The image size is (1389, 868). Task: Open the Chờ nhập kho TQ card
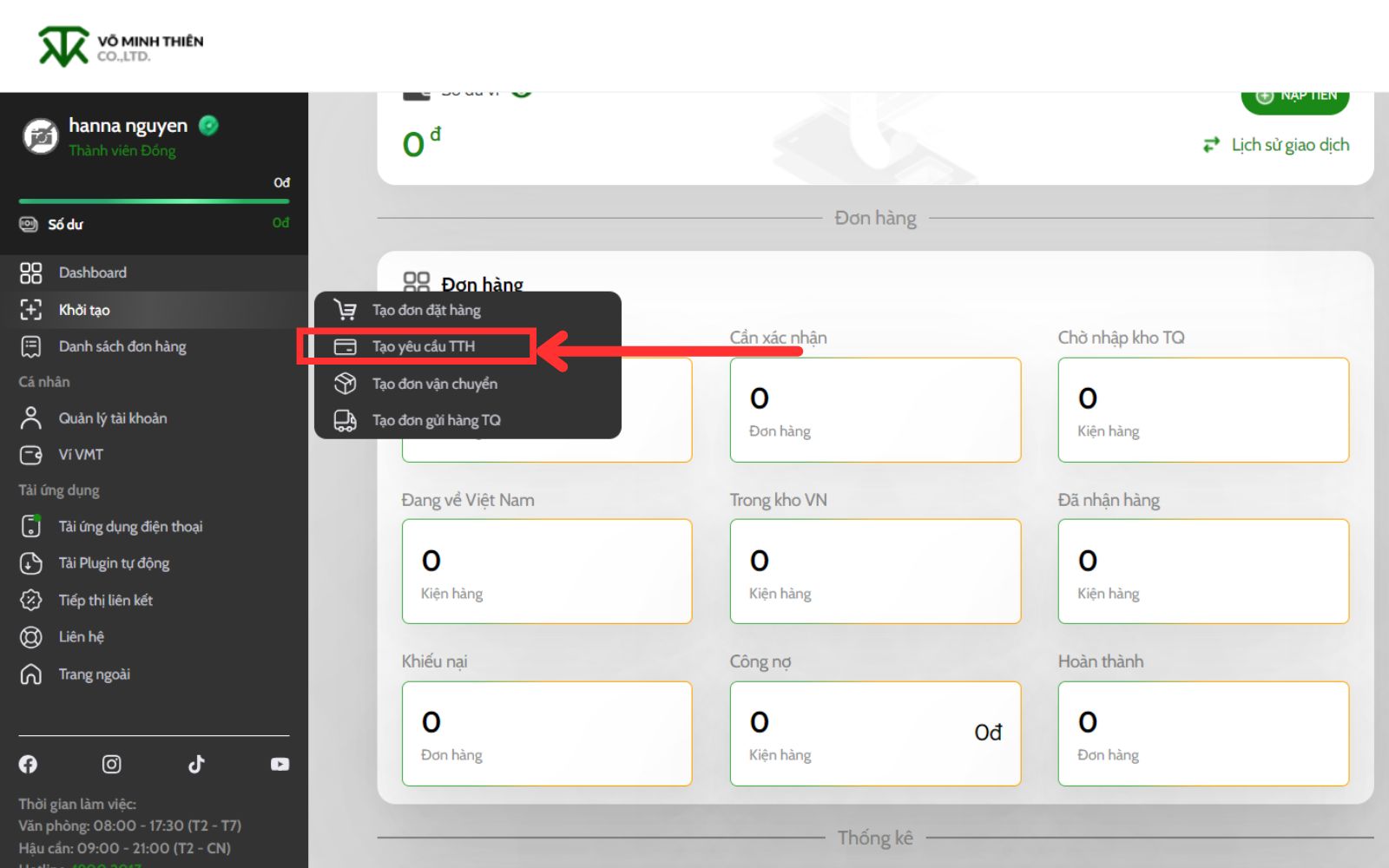point(1203,410)
